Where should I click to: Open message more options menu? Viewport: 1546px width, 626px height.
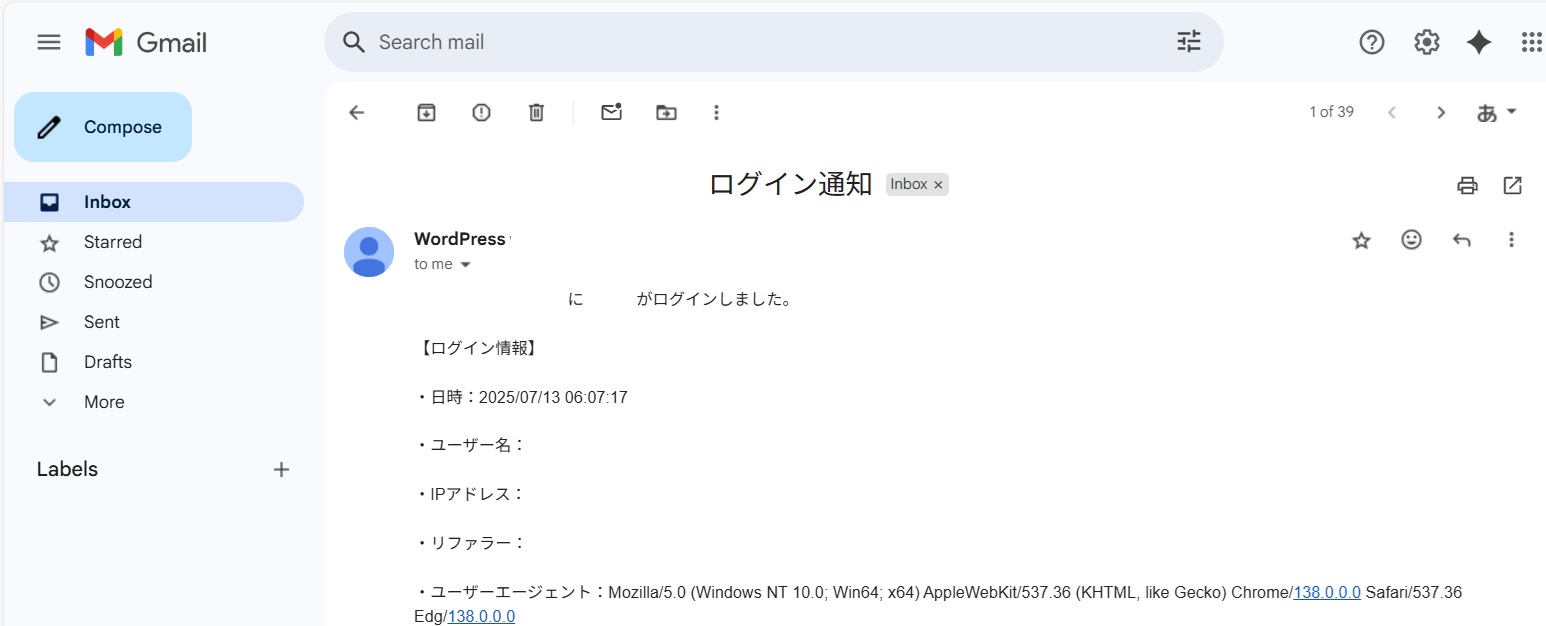point(1511,240)
